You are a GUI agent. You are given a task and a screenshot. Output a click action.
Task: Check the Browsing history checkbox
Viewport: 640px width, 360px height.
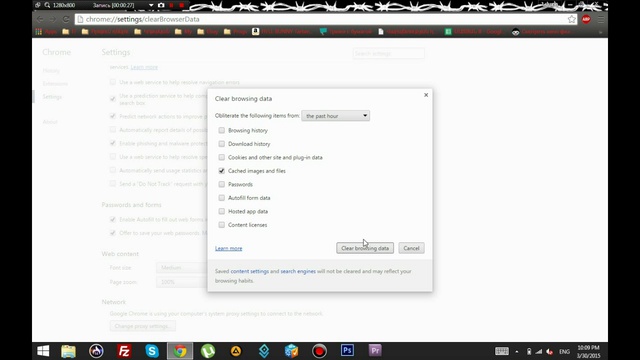pyautogui.click(x=222, y=130)
